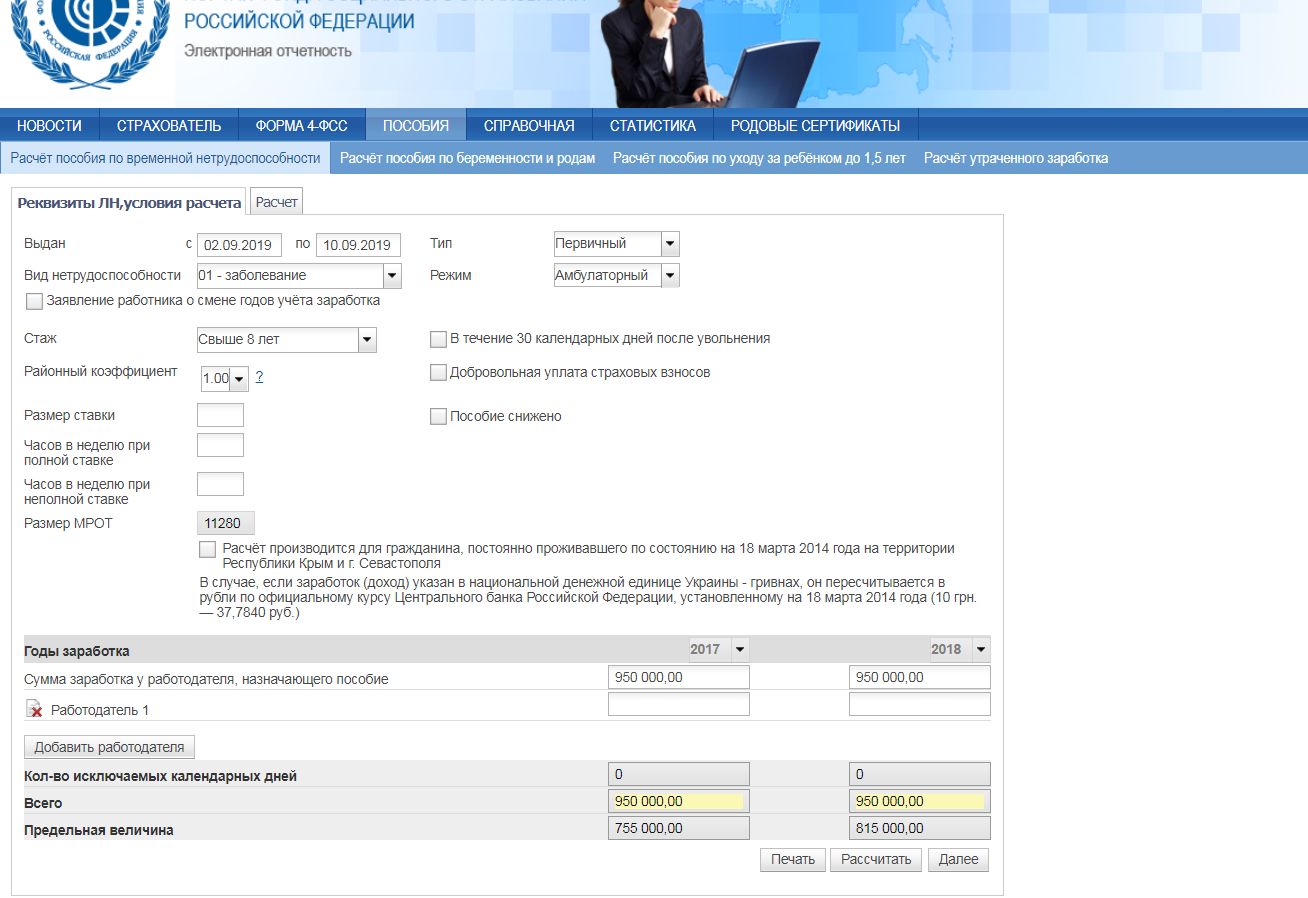Expand the Режим Амбулаторный dropdown
This screenshot has width=1308, height=898.
669,276
